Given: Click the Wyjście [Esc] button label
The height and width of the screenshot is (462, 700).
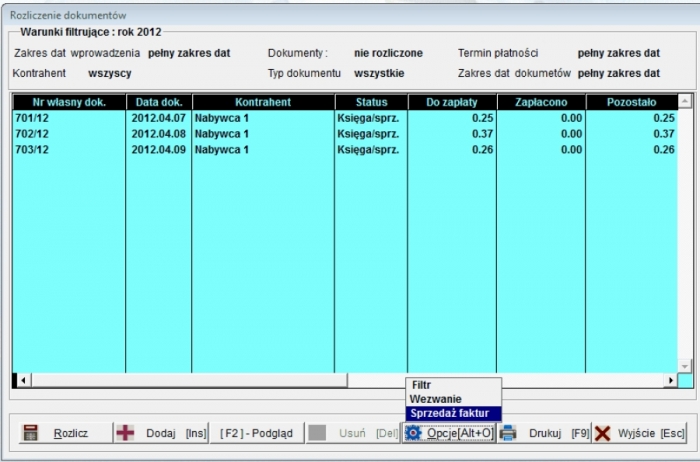Looking at the screenshot, I should point(651,433).
